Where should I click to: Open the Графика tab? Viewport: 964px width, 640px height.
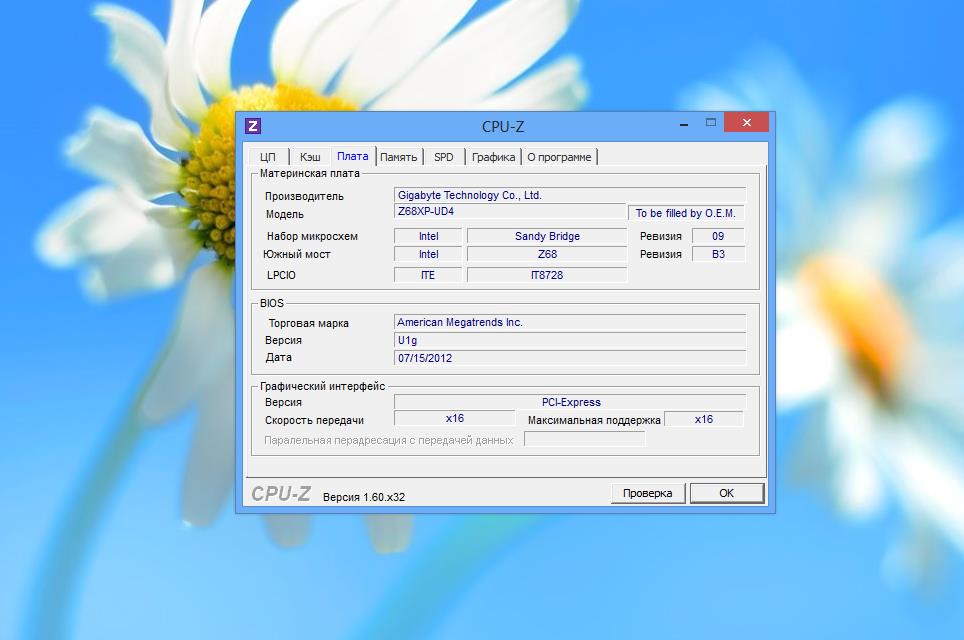tap(493, 157)
